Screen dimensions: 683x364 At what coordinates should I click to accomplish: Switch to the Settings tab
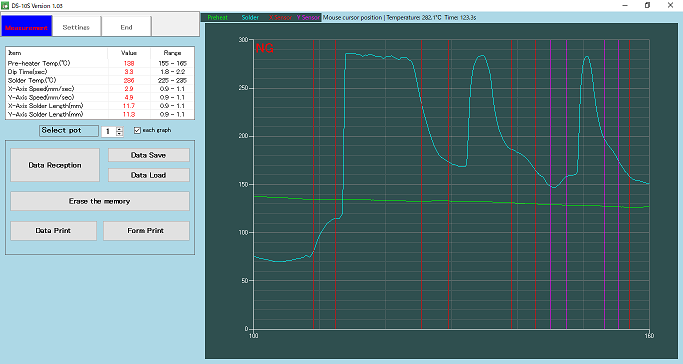[76, 27]
